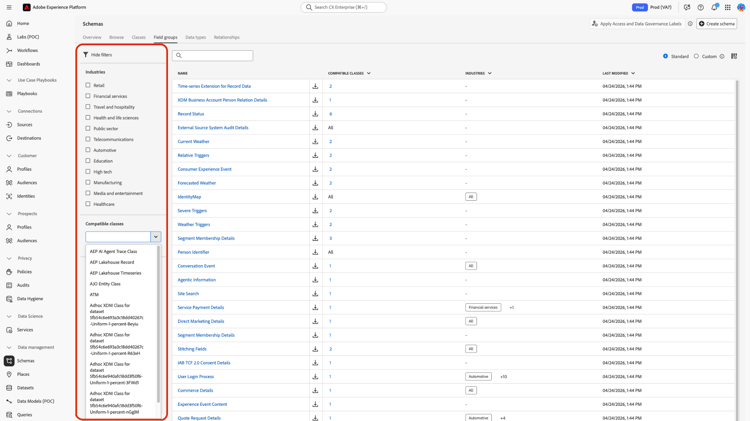750x421 pixels.
Task: Collapse the Customer sidebar section
Action: pyautogui.click(x=9, y=155)
